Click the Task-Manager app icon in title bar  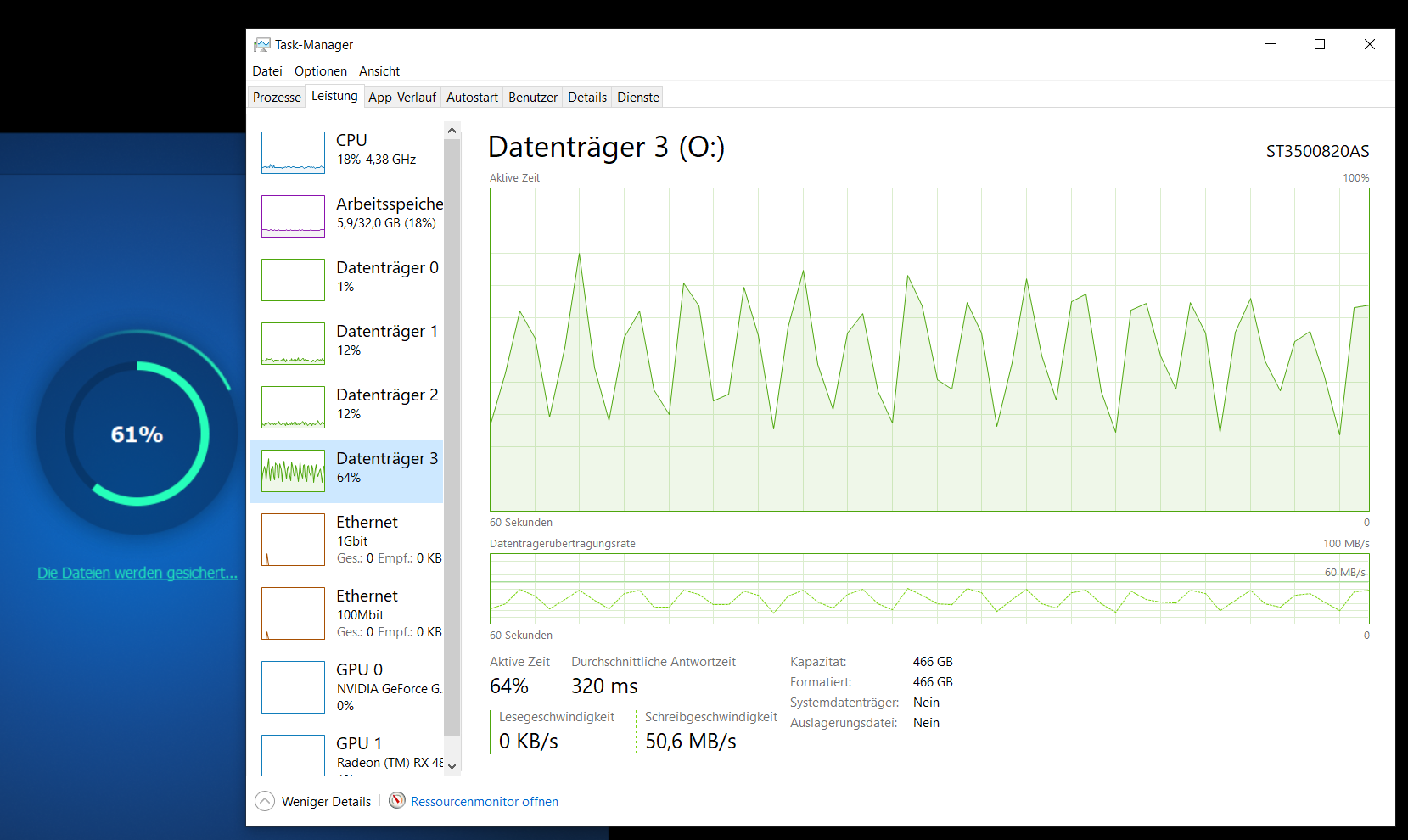pos(262,45)
